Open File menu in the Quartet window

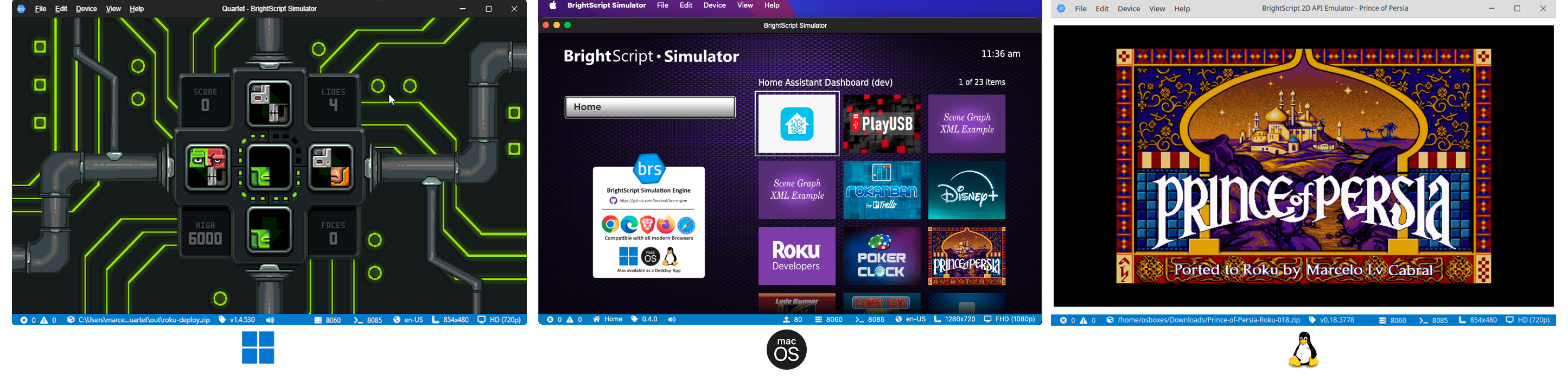(40, 9)
